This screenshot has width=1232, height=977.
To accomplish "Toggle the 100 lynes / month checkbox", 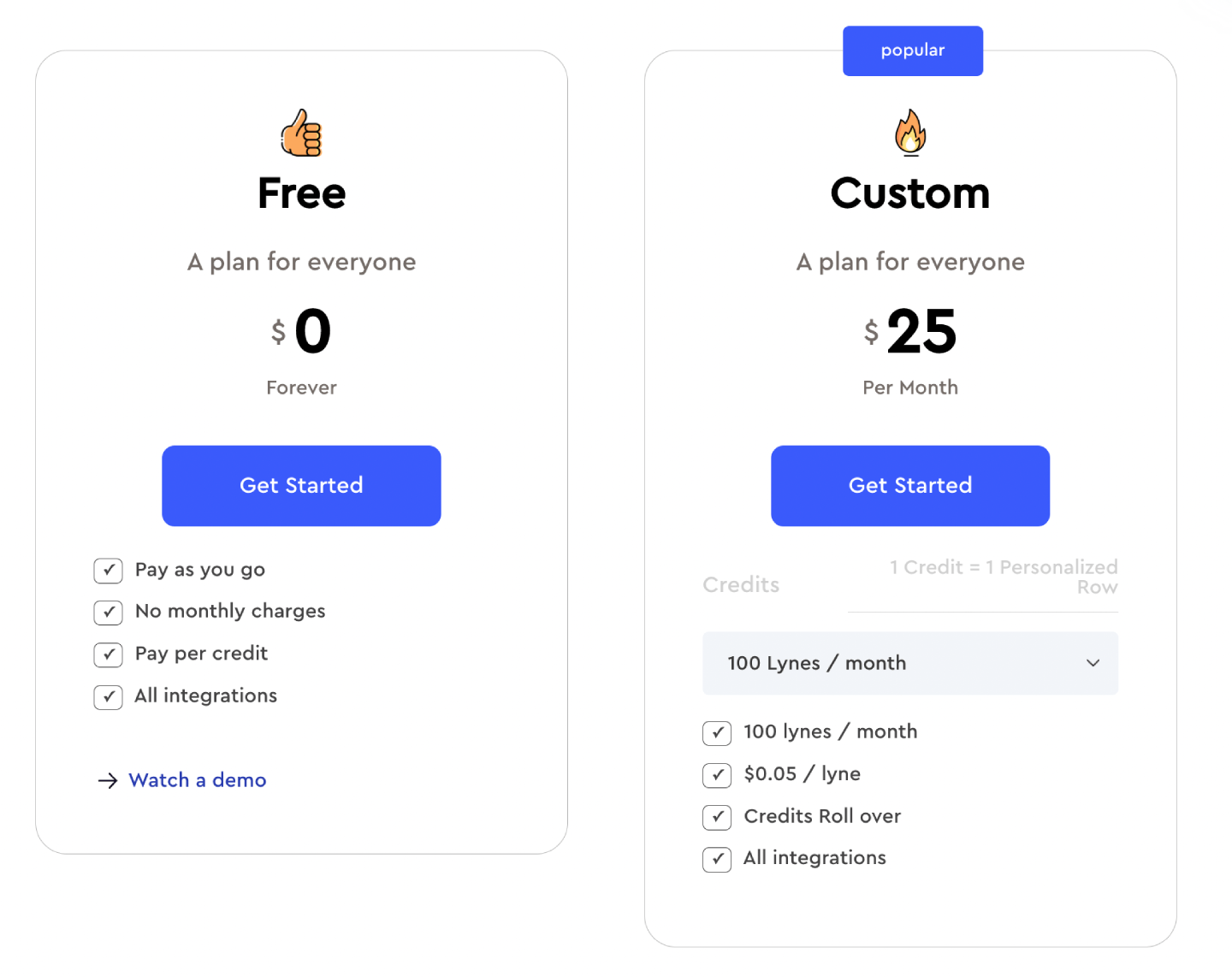I will [x=717, y=733].
